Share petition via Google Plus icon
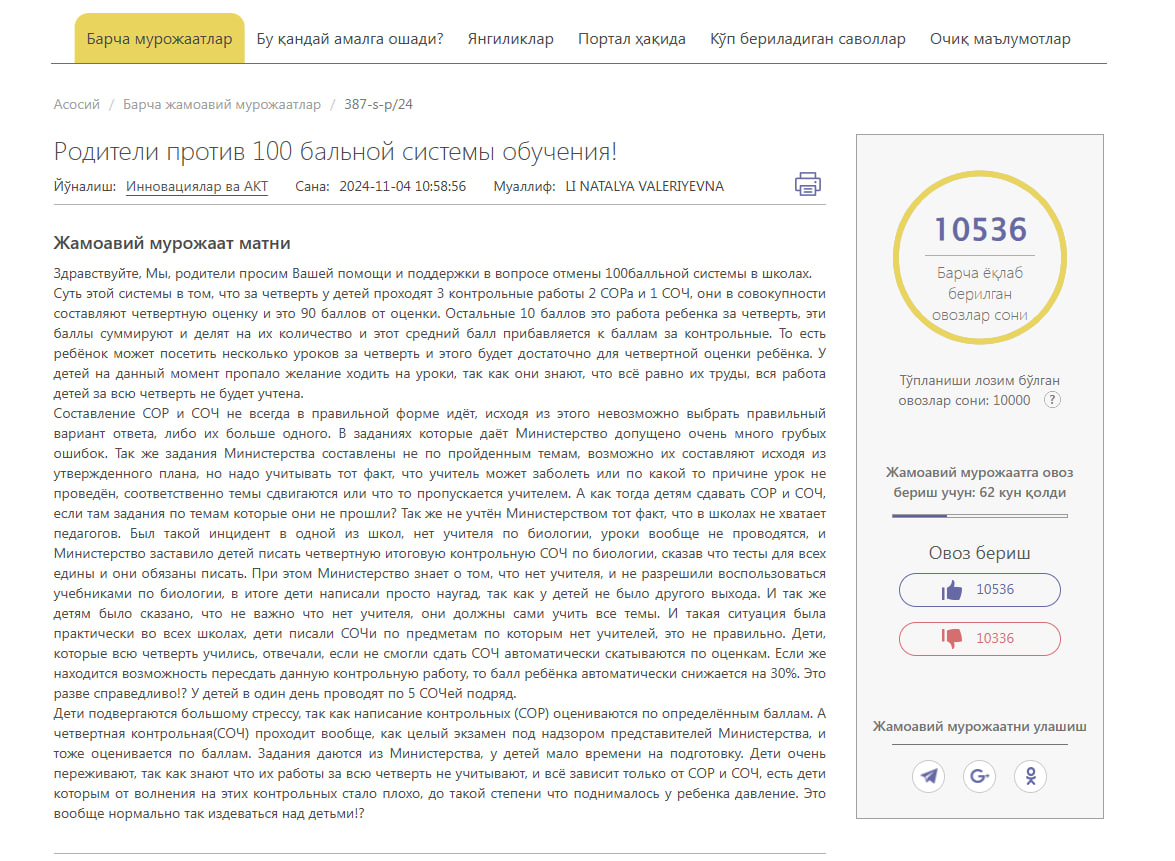Screen dimensions: 1175x861 pos(979,776)
